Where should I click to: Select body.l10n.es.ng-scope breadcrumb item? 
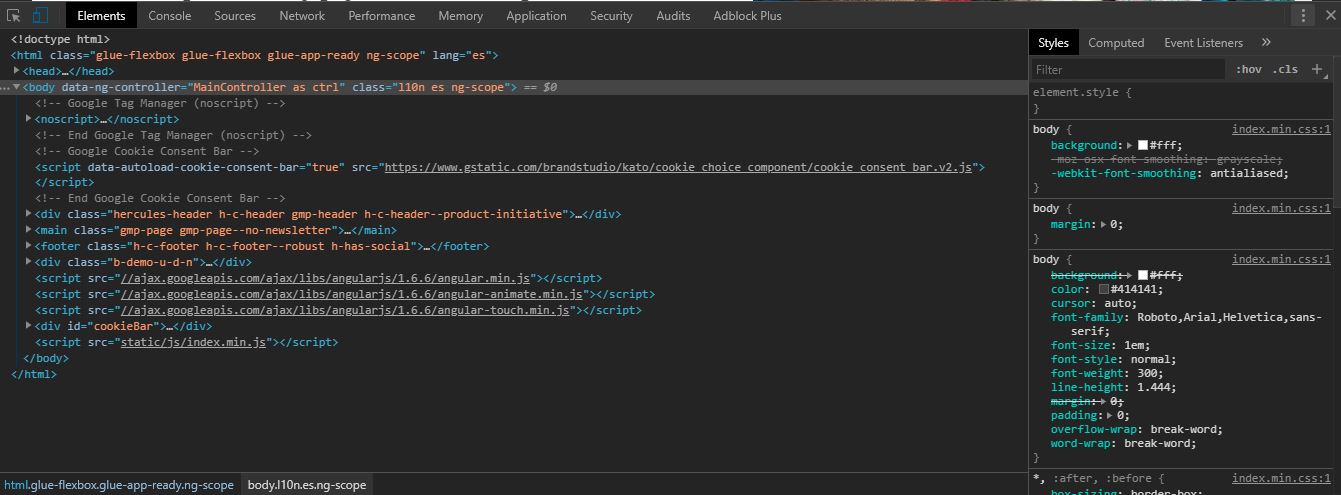pos(307,484)
